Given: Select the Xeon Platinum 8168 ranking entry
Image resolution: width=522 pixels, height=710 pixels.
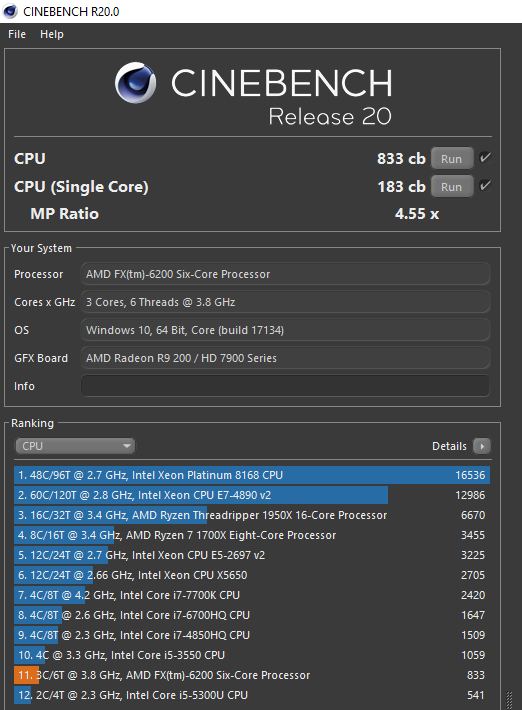Looking at the screenshot, I should [x=252, y=475].
